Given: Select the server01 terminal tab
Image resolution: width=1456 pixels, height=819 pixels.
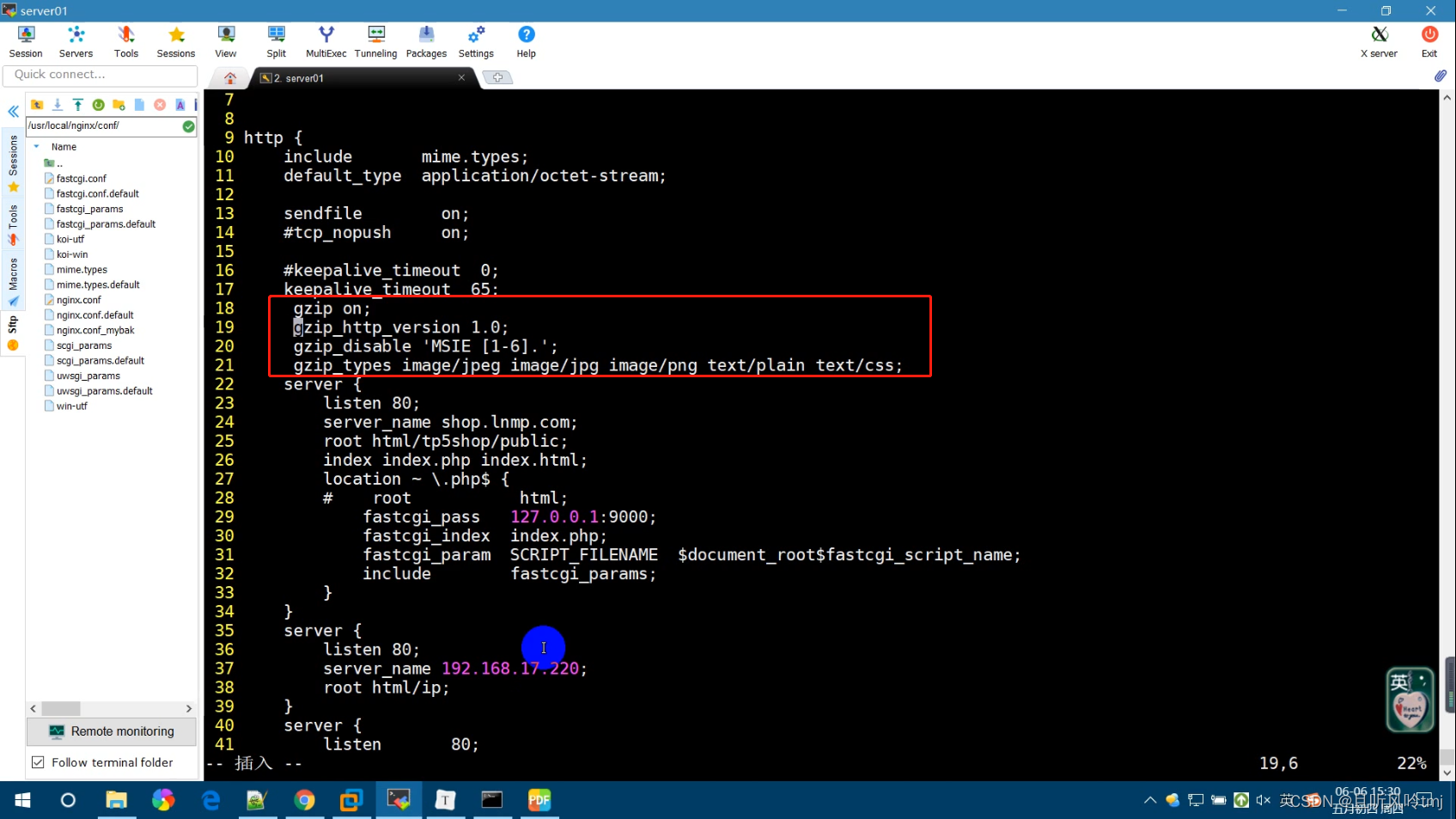Looking at the screenshot, I should point(362,78).
